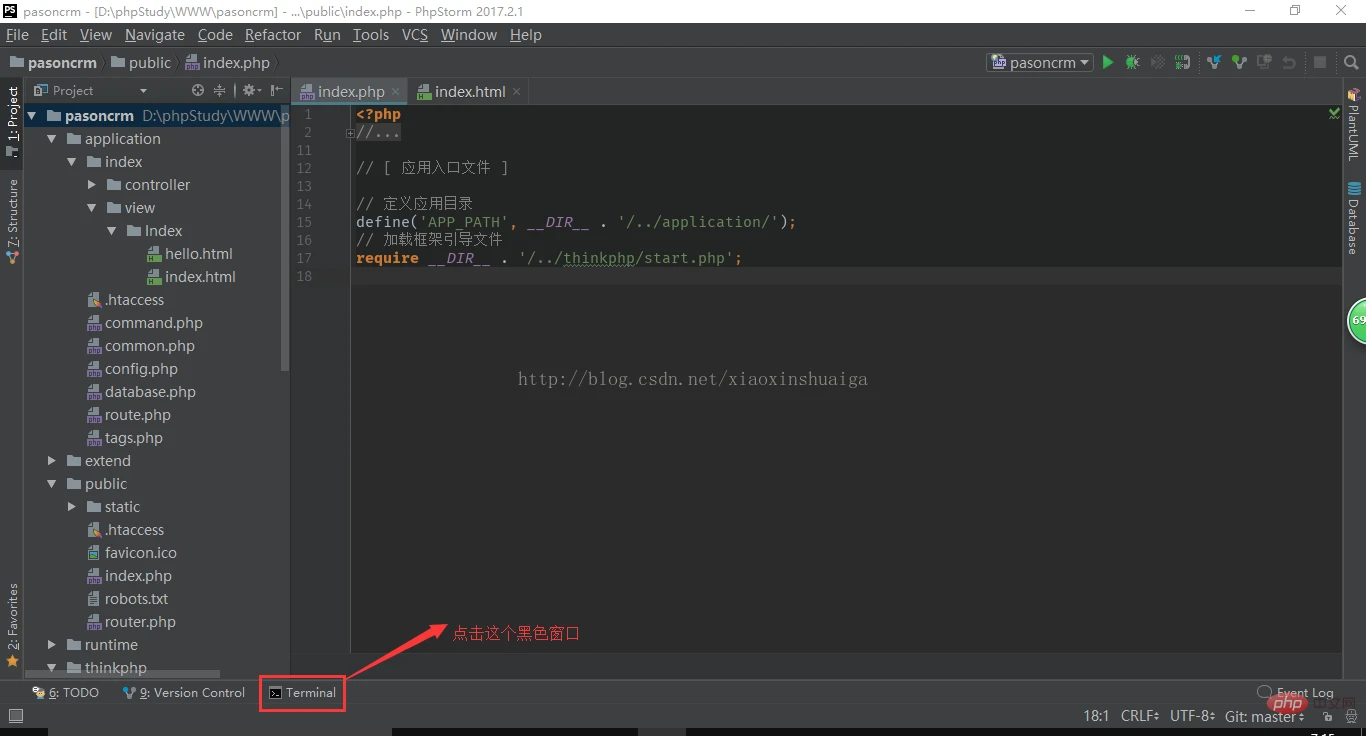
Task: Expand the controller folder in tree
Action: coord(92,185)
